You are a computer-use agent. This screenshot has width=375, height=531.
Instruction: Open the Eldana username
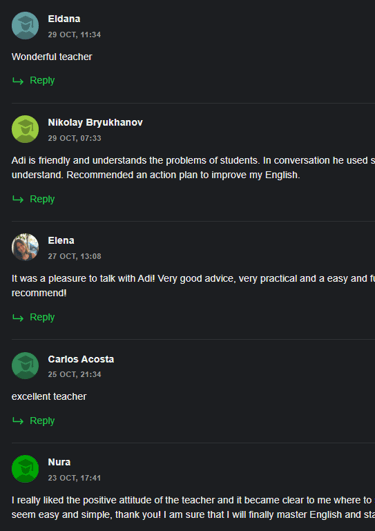click(64, 19)
